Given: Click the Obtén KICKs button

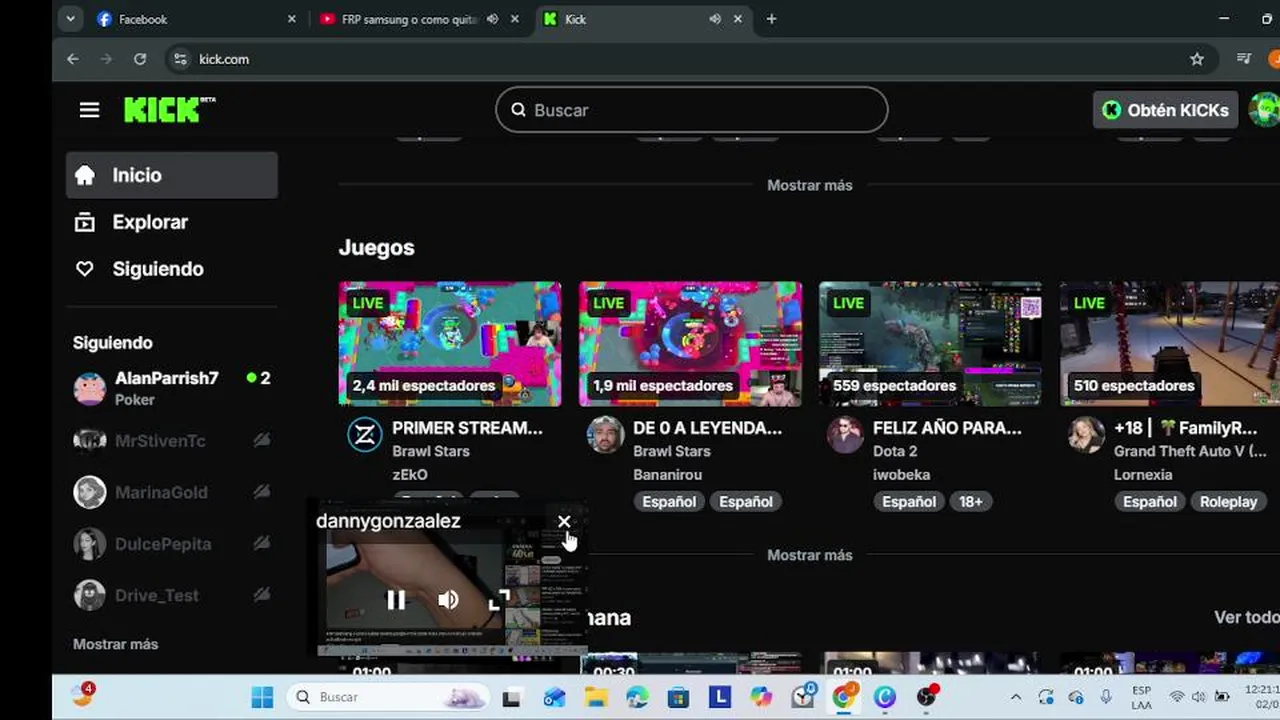Looking at the screenshot, I should 1166,110.
